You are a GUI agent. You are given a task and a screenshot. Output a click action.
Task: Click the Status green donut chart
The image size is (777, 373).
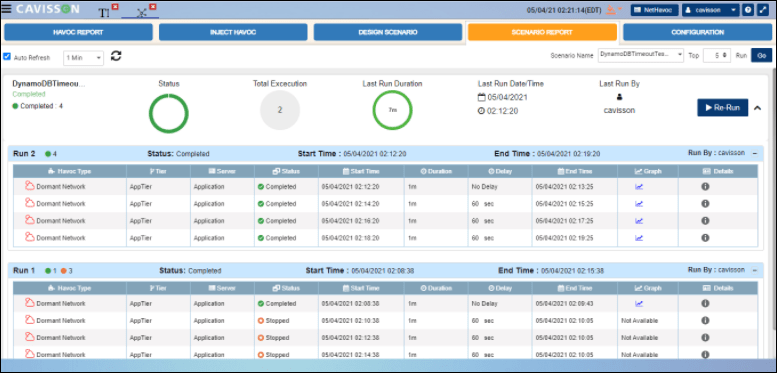[168, 113]
